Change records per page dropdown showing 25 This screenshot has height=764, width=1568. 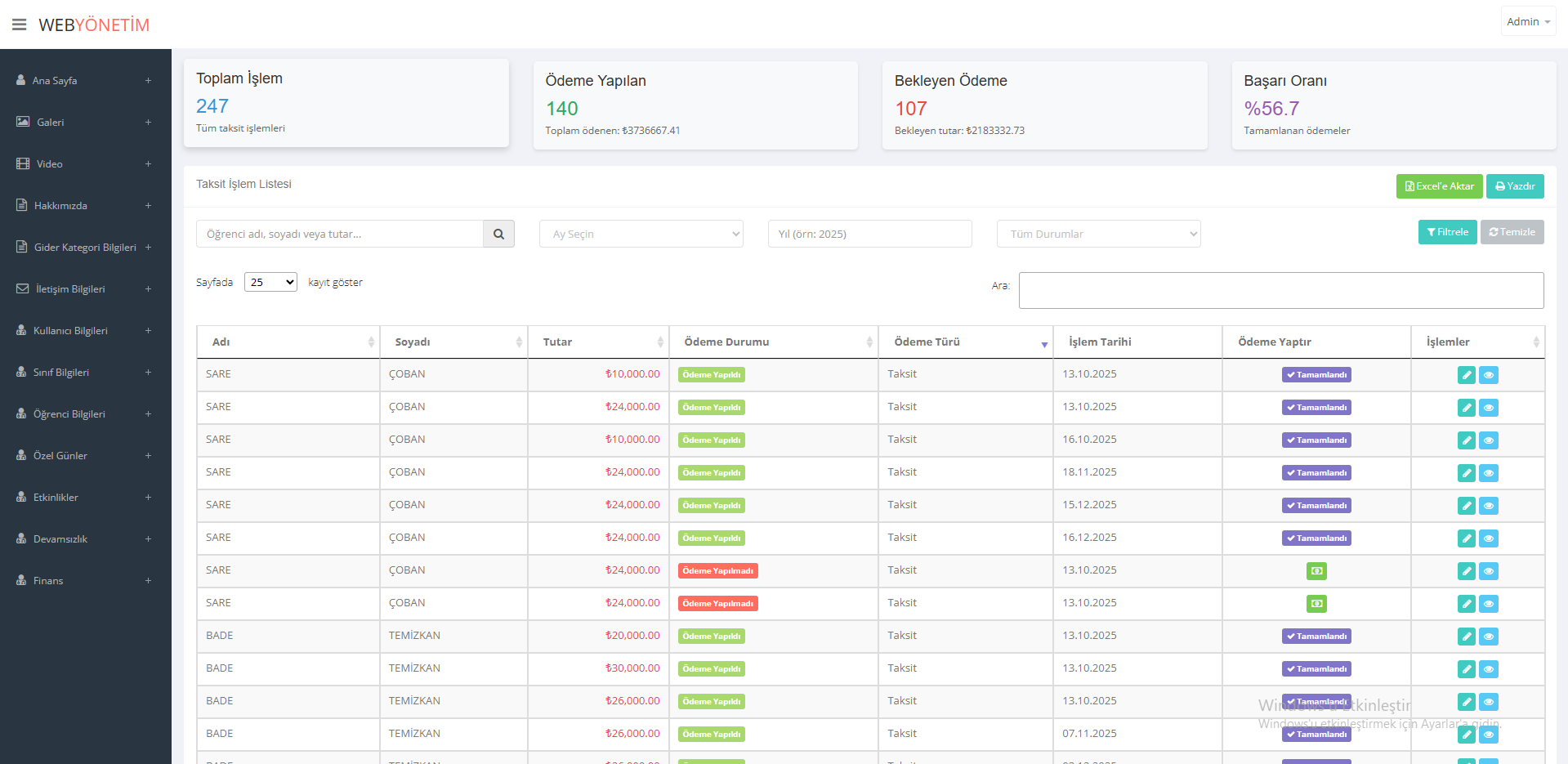(x=270, y=282)
